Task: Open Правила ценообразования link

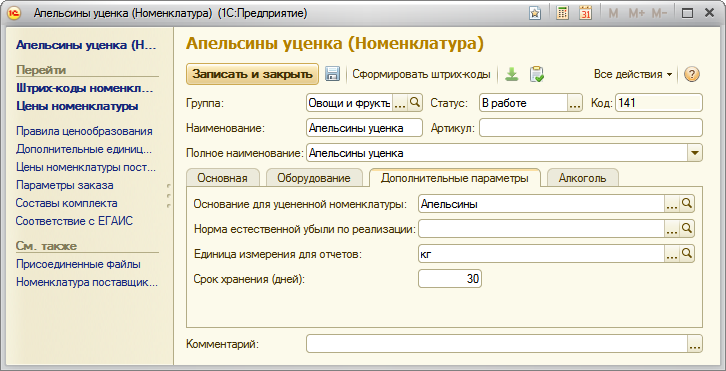Action: pyautogui.click(x=84, y=131)
